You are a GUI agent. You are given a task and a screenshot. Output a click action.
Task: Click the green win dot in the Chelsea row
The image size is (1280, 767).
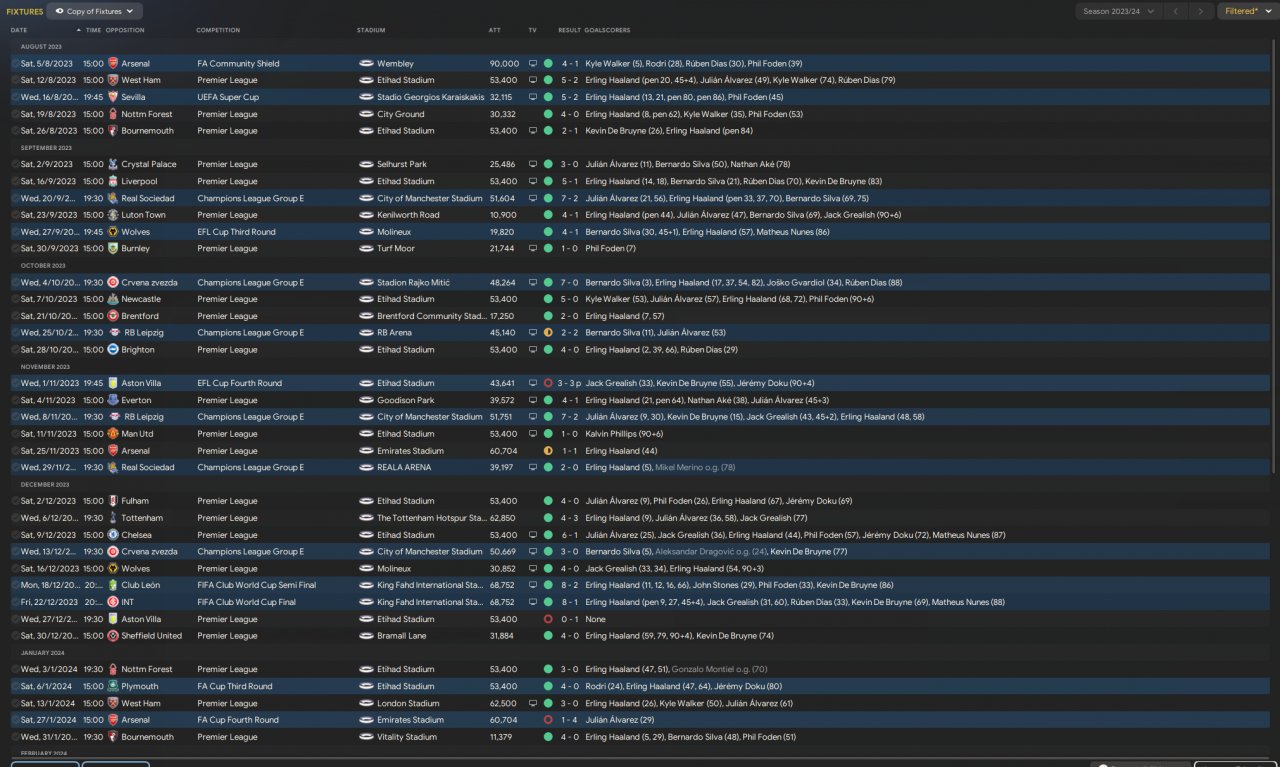(548, 535)
